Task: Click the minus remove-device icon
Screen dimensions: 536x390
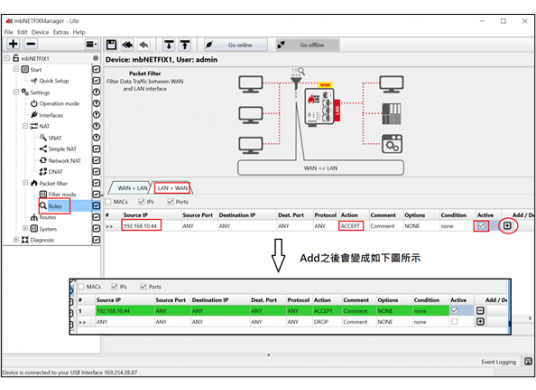Action: coord(31,44)
